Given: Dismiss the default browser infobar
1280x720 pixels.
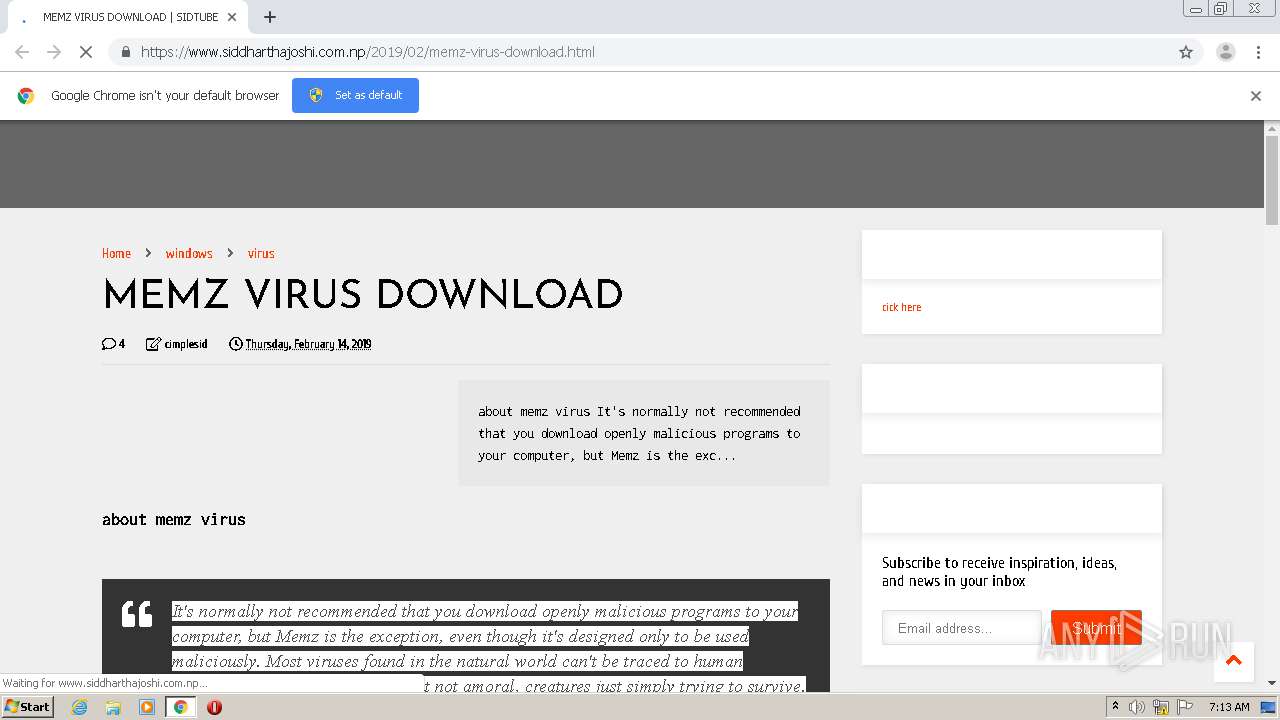Looking at the screenshot, I should (x=1256, y=96).
